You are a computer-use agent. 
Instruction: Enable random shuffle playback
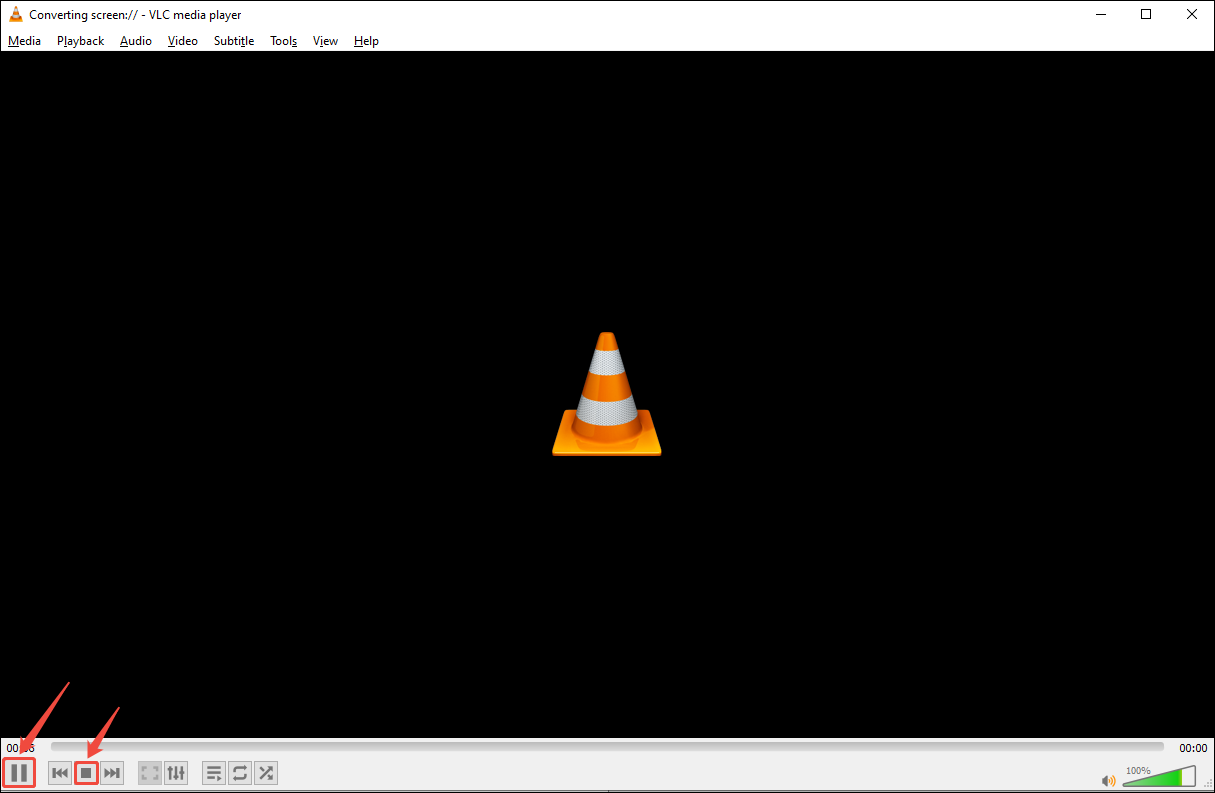(x=265, y=772)
